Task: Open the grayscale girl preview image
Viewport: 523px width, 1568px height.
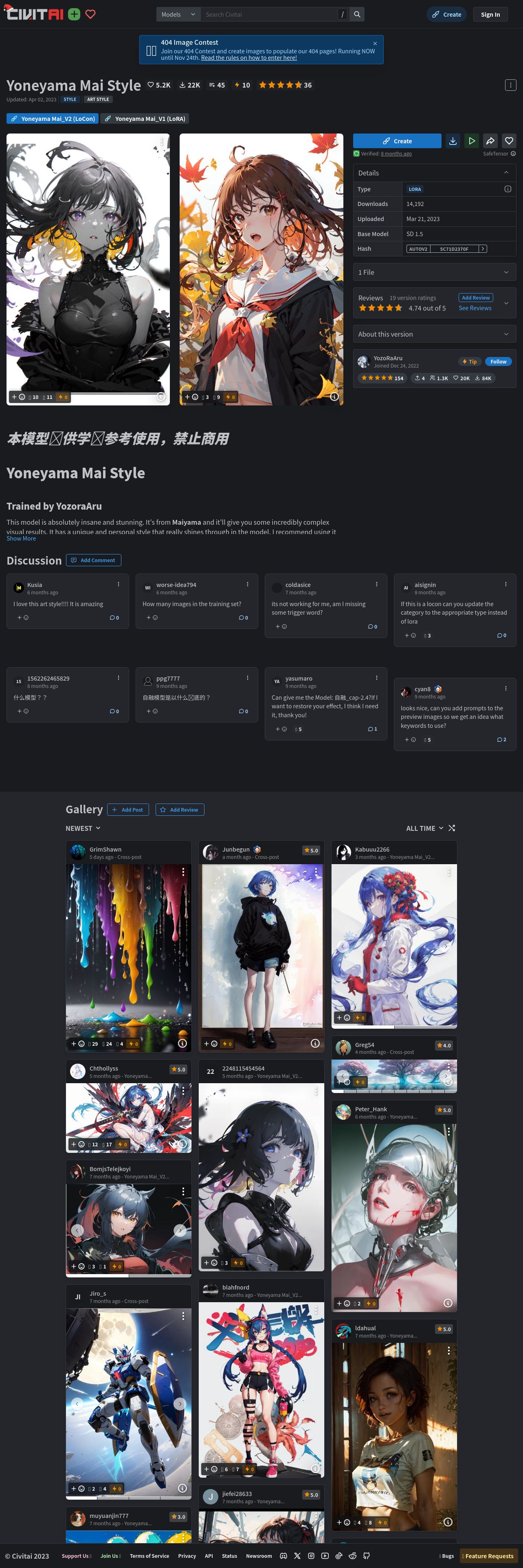Action: click(88, 268)
